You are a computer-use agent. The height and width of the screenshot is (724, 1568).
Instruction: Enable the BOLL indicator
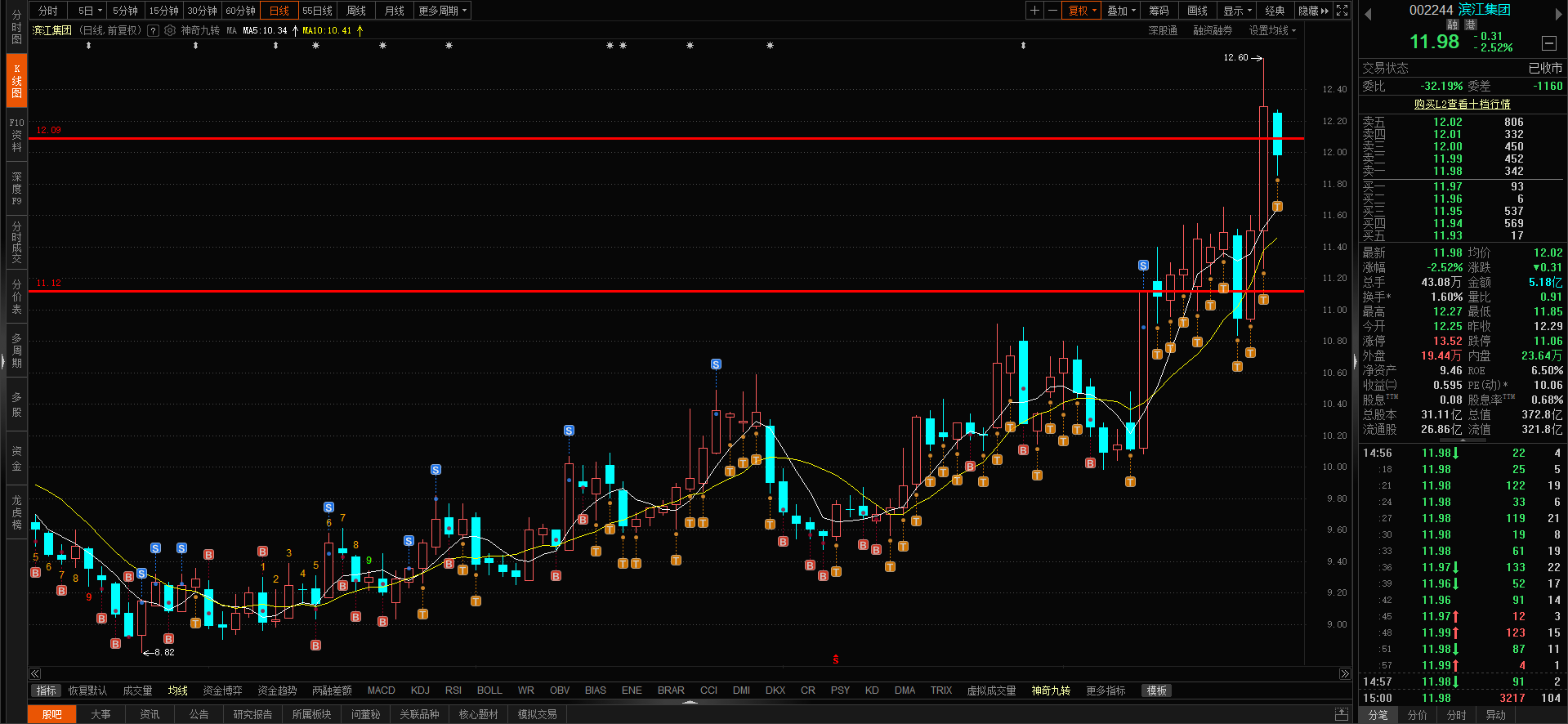(489, 690)
